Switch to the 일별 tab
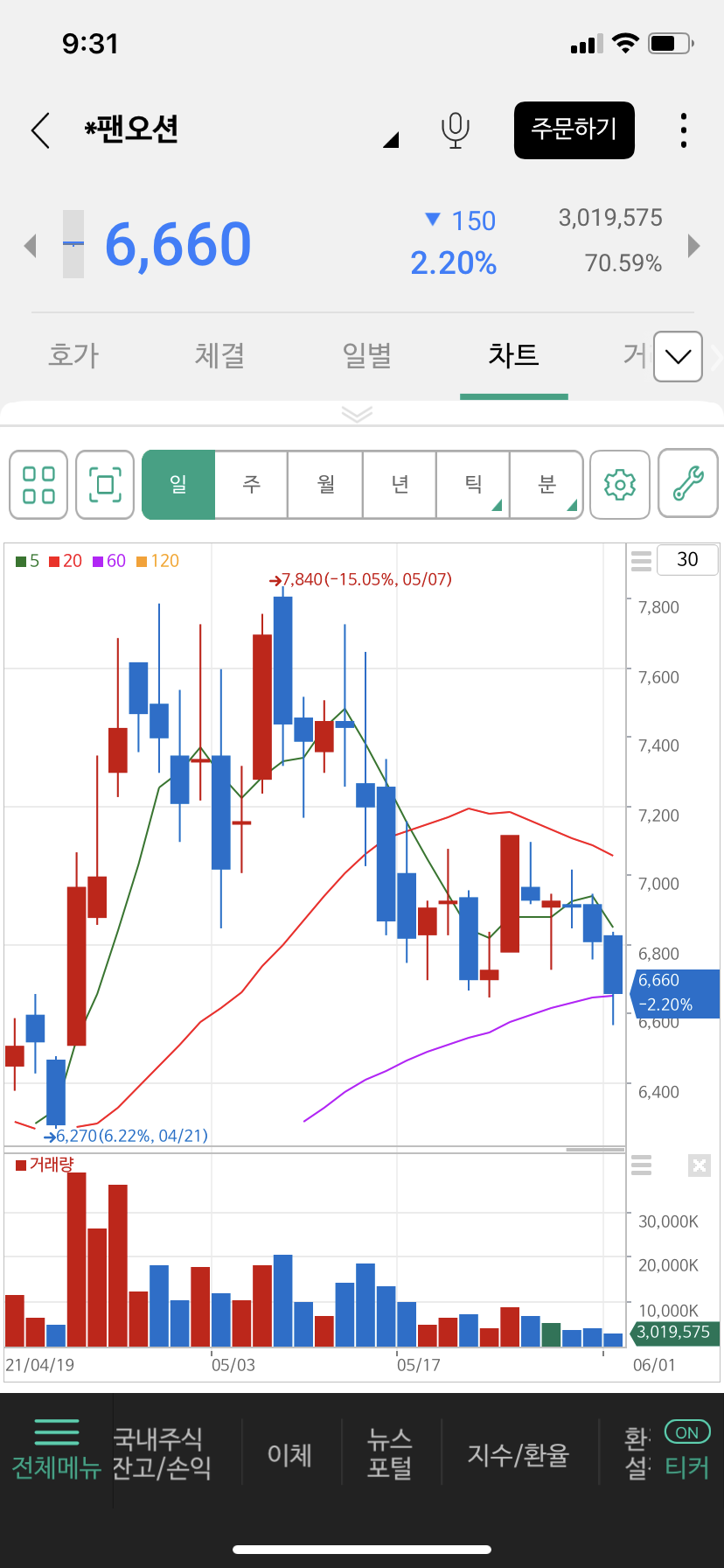 (x=366, y=356)
